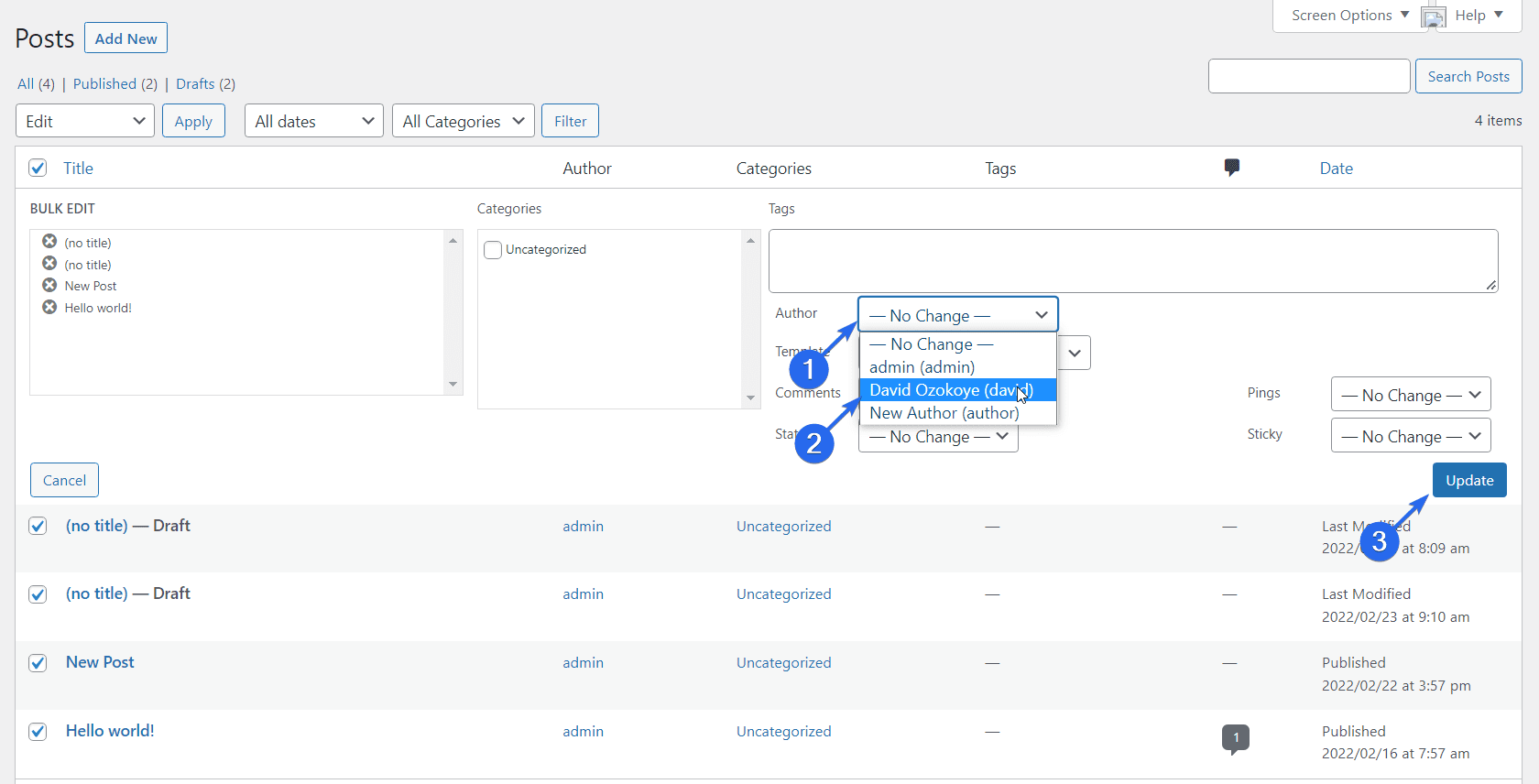This screenshot has height=784, width=1539.
Task: Open the comment count bubble for Hello world!
Action: click(1235, 738)
